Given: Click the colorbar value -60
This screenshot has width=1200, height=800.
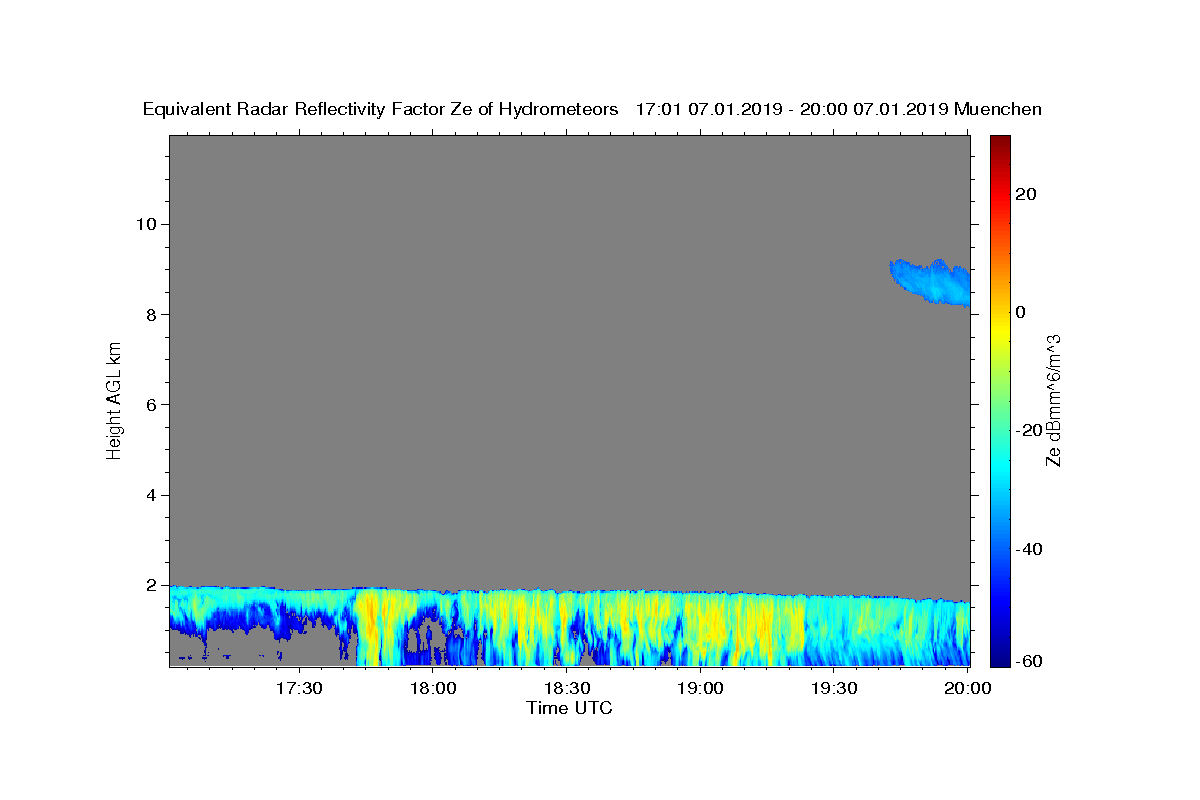Looking at the screenshot, I should pyautogui.click(x=1030, y=661).
